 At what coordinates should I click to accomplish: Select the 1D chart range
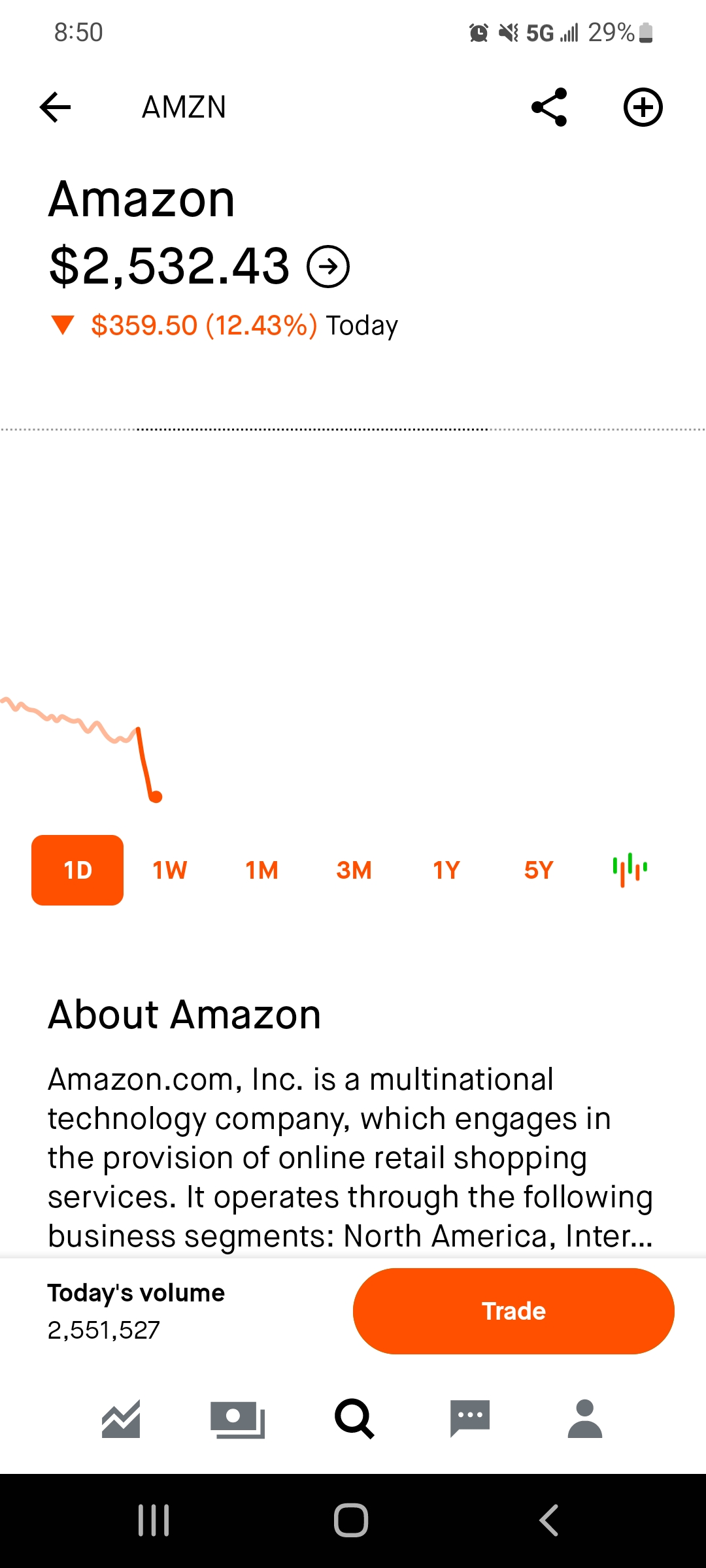[x=77, y=870]
